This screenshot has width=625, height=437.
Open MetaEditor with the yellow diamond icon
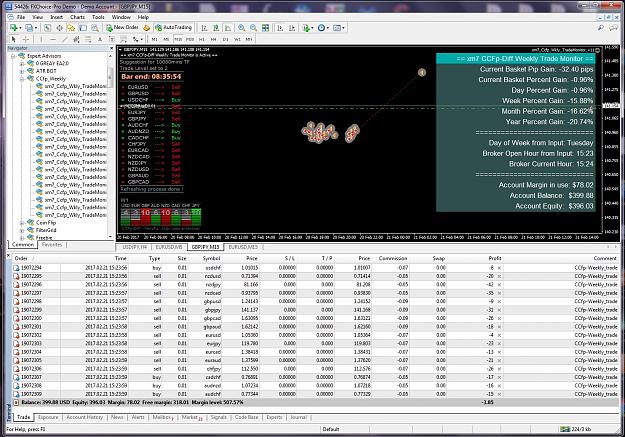[147, 28]
